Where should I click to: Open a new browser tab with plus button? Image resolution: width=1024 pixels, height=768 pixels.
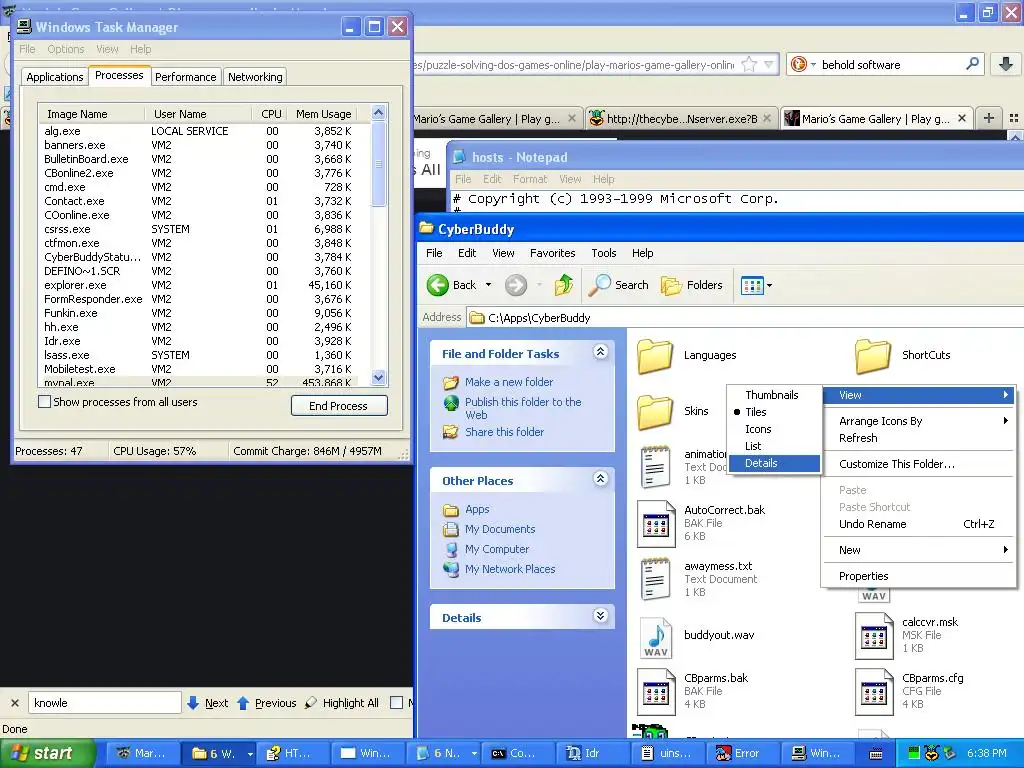989,118
